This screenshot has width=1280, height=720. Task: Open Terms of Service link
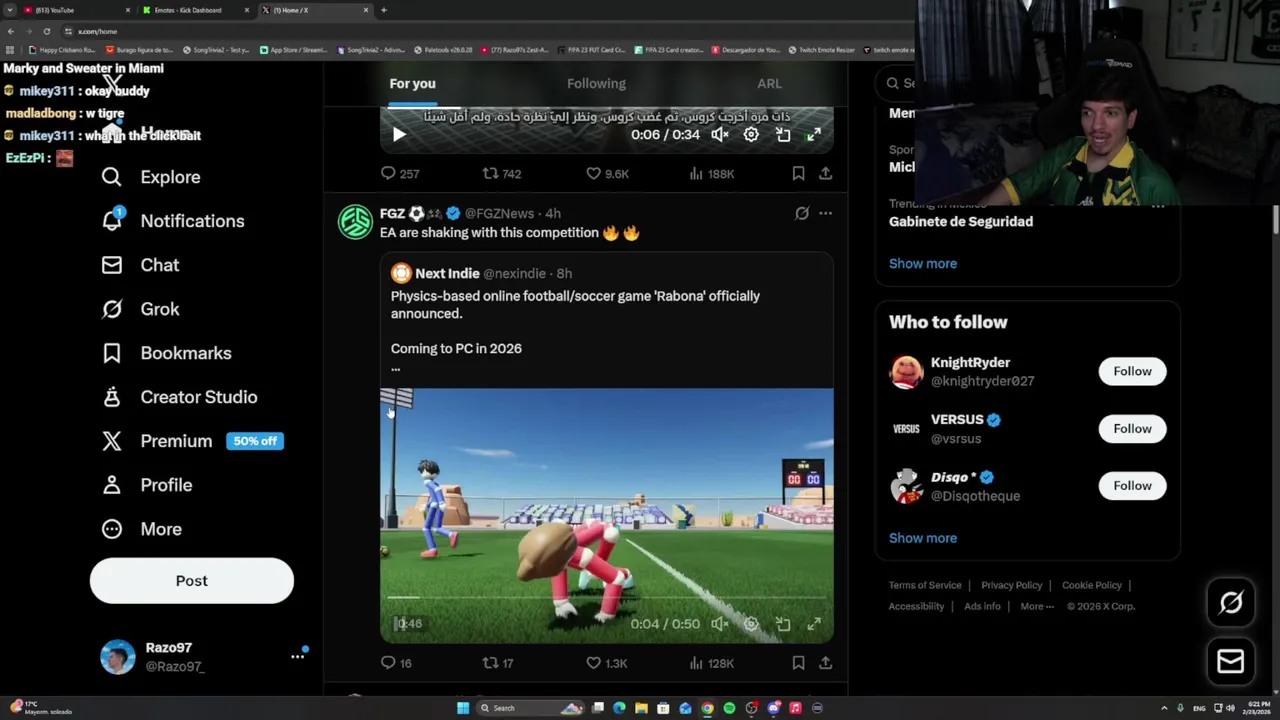click(925, 585)
